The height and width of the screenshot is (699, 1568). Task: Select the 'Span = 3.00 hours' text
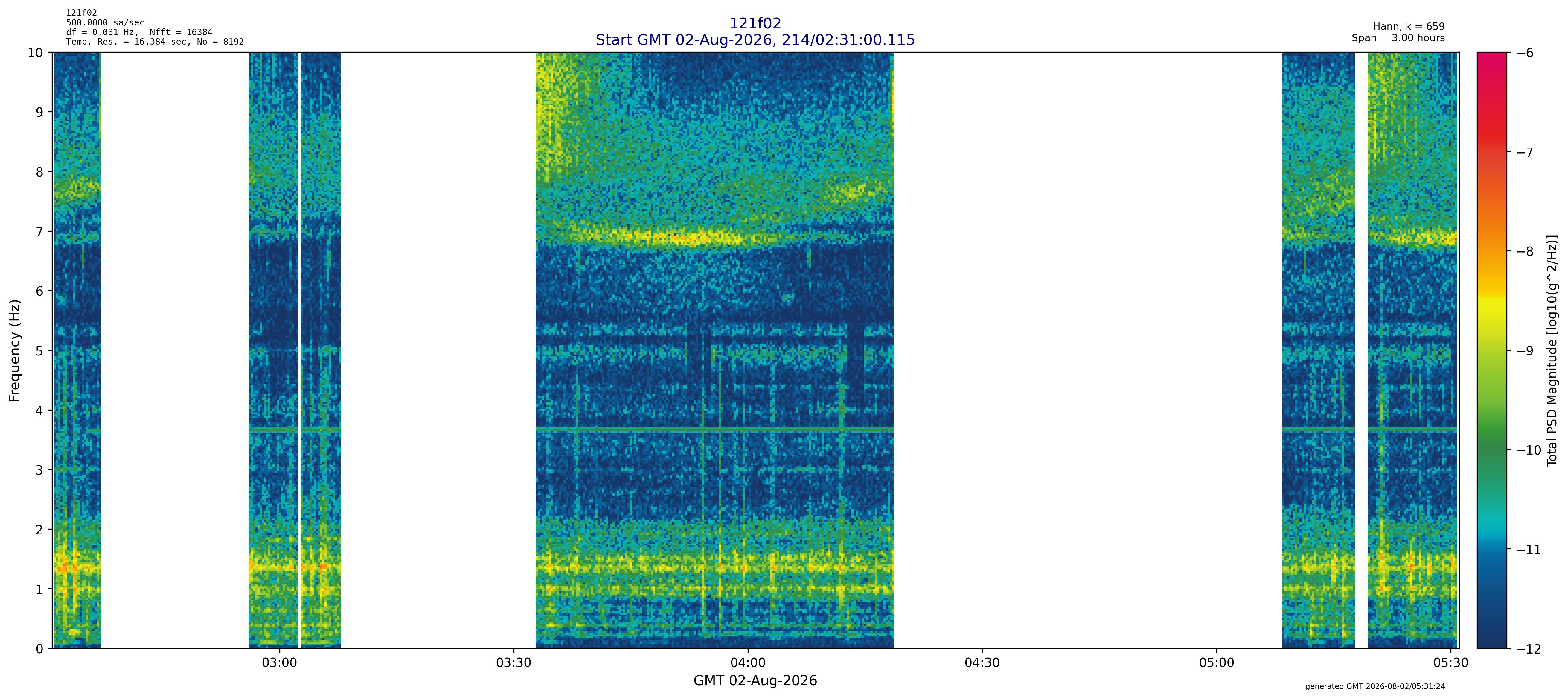1398,38
